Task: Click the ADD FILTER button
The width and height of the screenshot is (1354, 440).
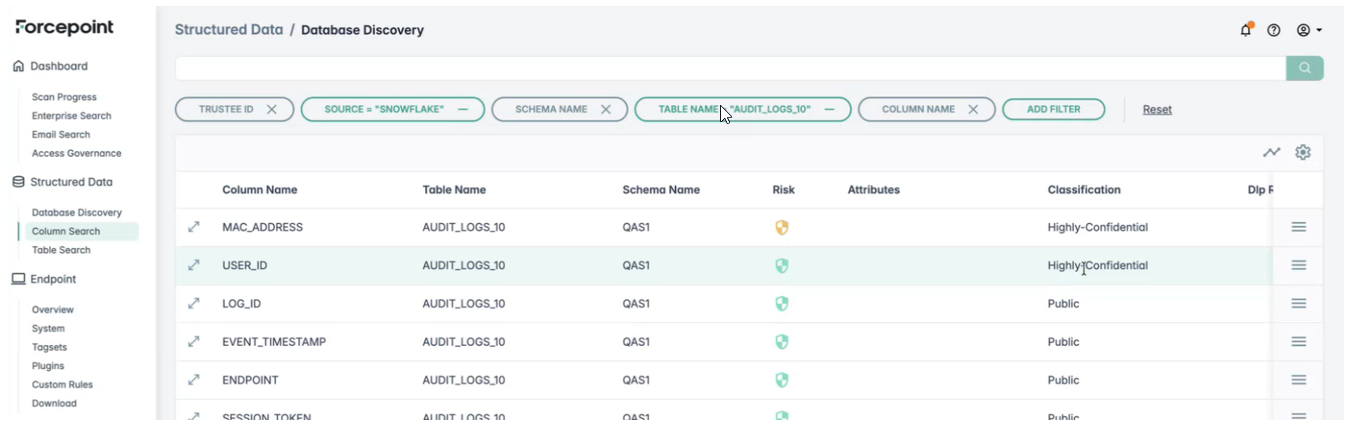Action: (1053, 109)
